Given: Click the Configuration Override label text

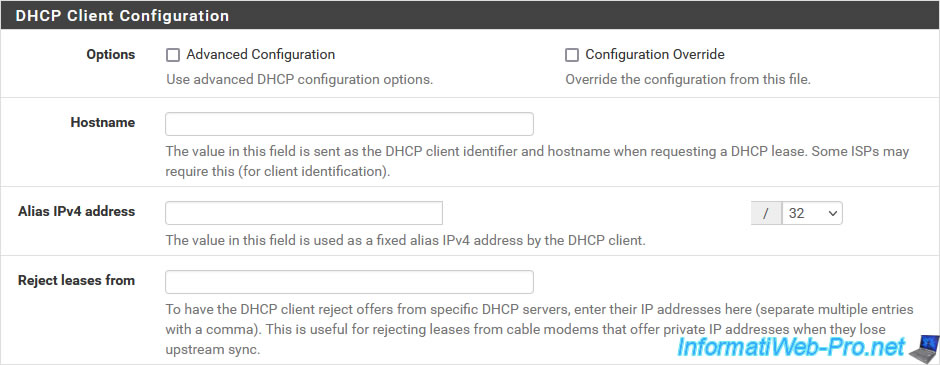Looking at the screenshot, I should coord(655,55).
